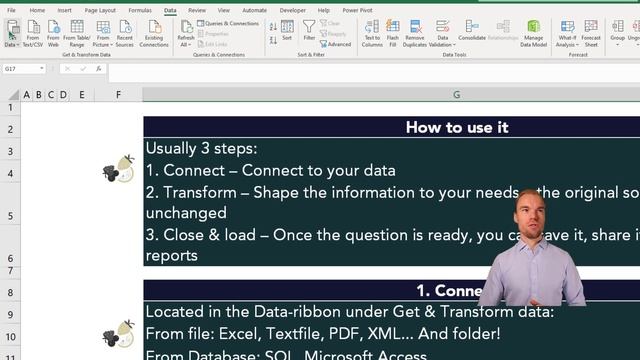Click From Table/Range icon
The image size is (640, 360).
(77, 33)
